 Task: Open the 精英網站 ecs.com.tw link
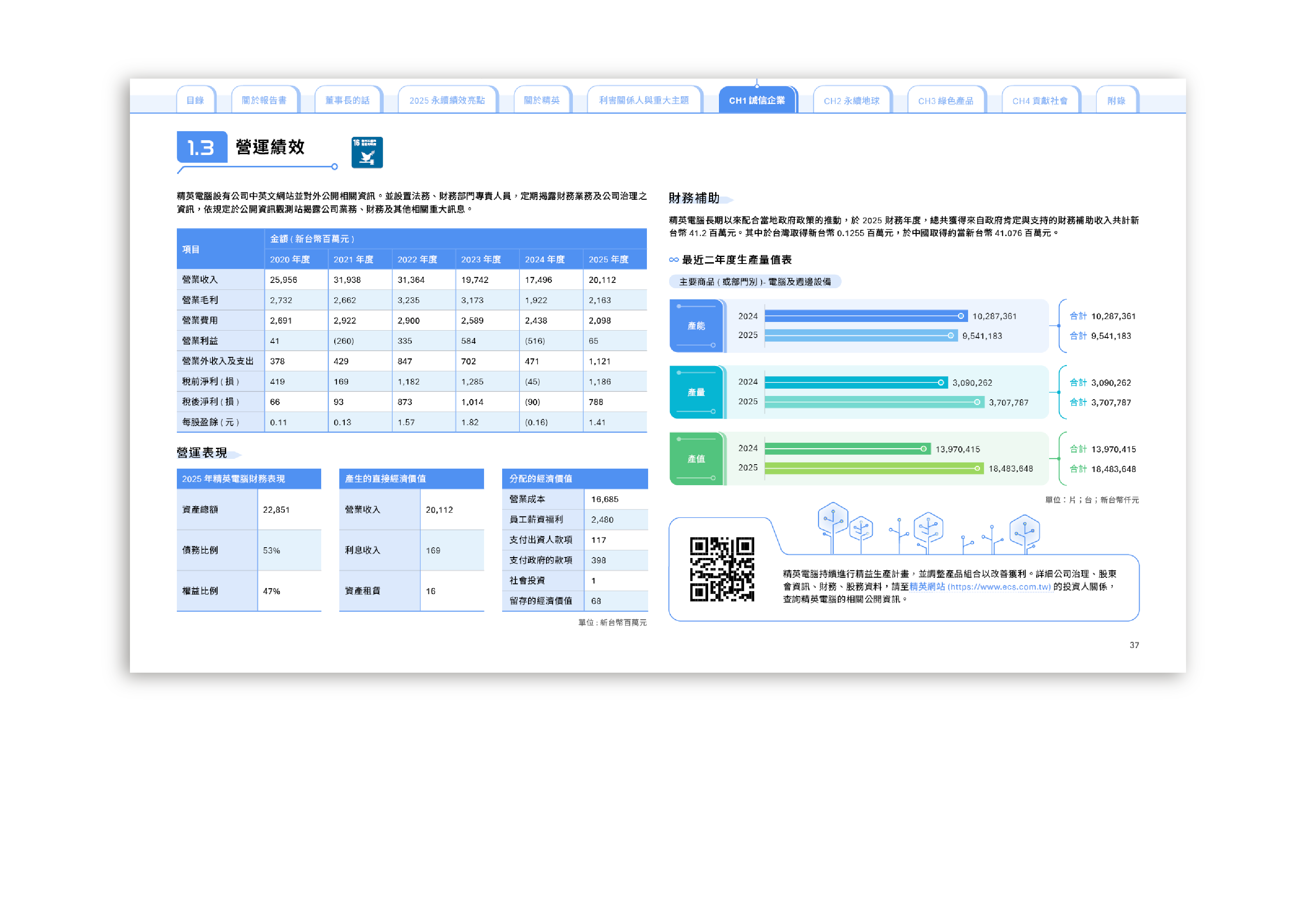click(x=980, y=587)
